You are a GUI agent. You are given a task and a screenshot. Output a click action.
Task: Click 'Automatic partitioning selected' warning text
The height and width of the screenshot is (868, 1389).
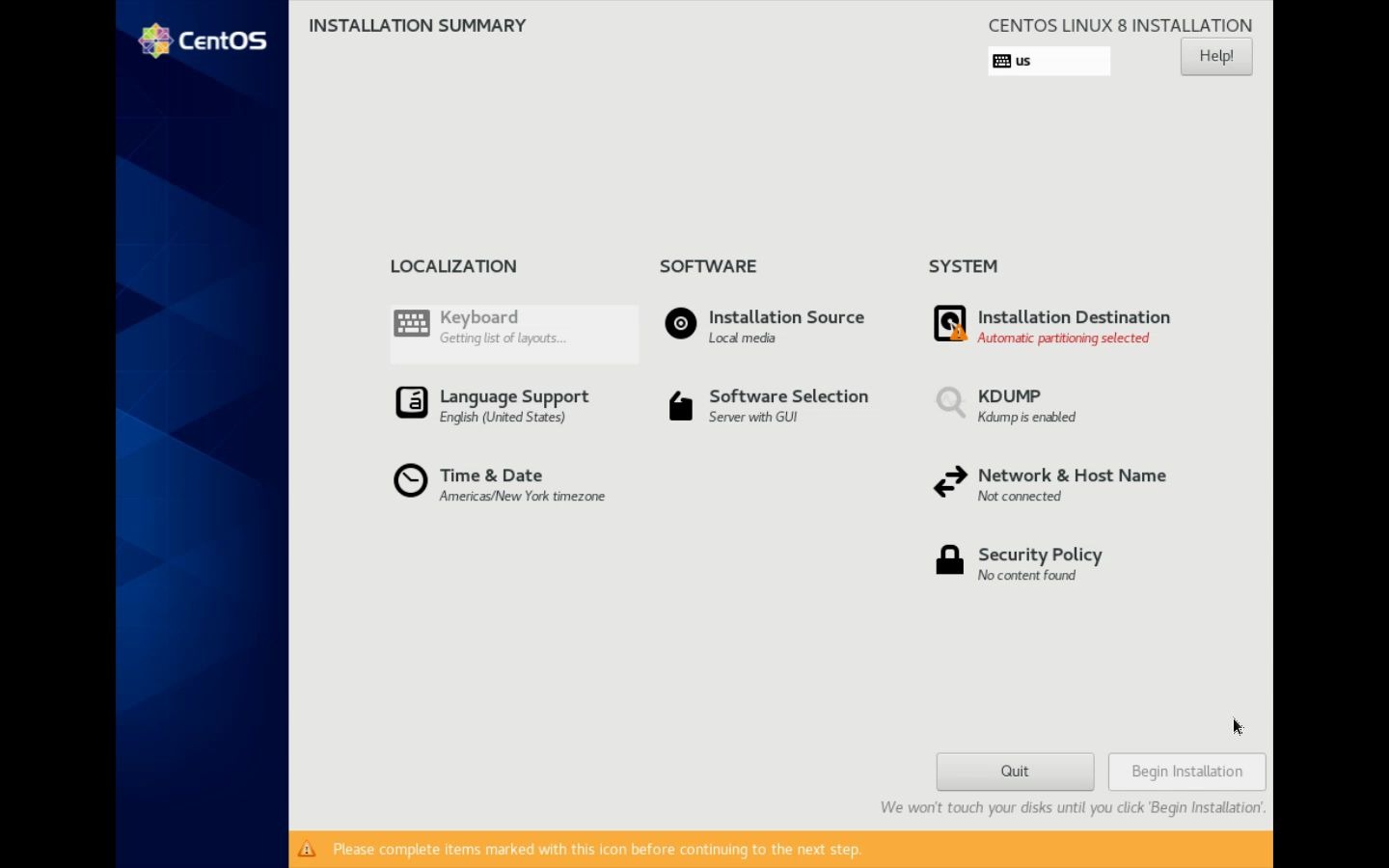point(1063,339)
